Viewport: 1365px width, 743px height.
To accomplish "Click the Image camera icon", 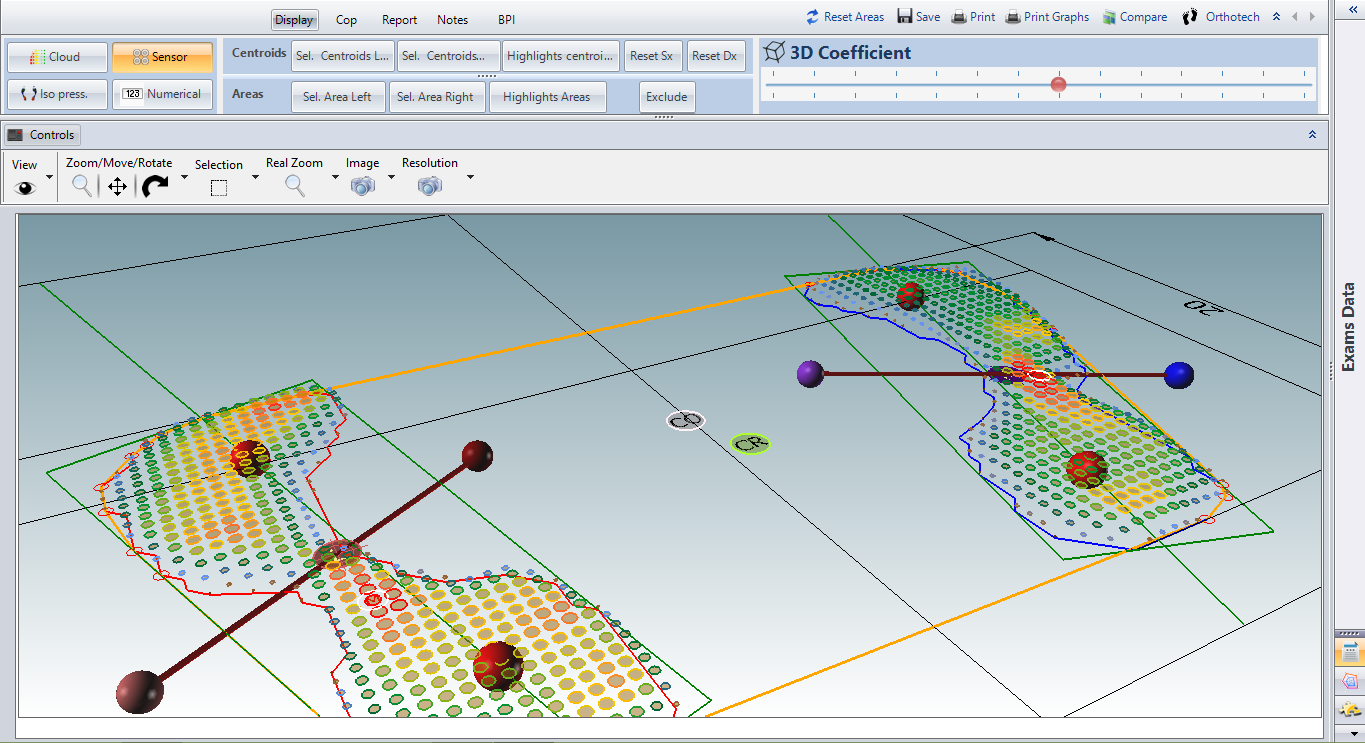I will tap(363, 186).
